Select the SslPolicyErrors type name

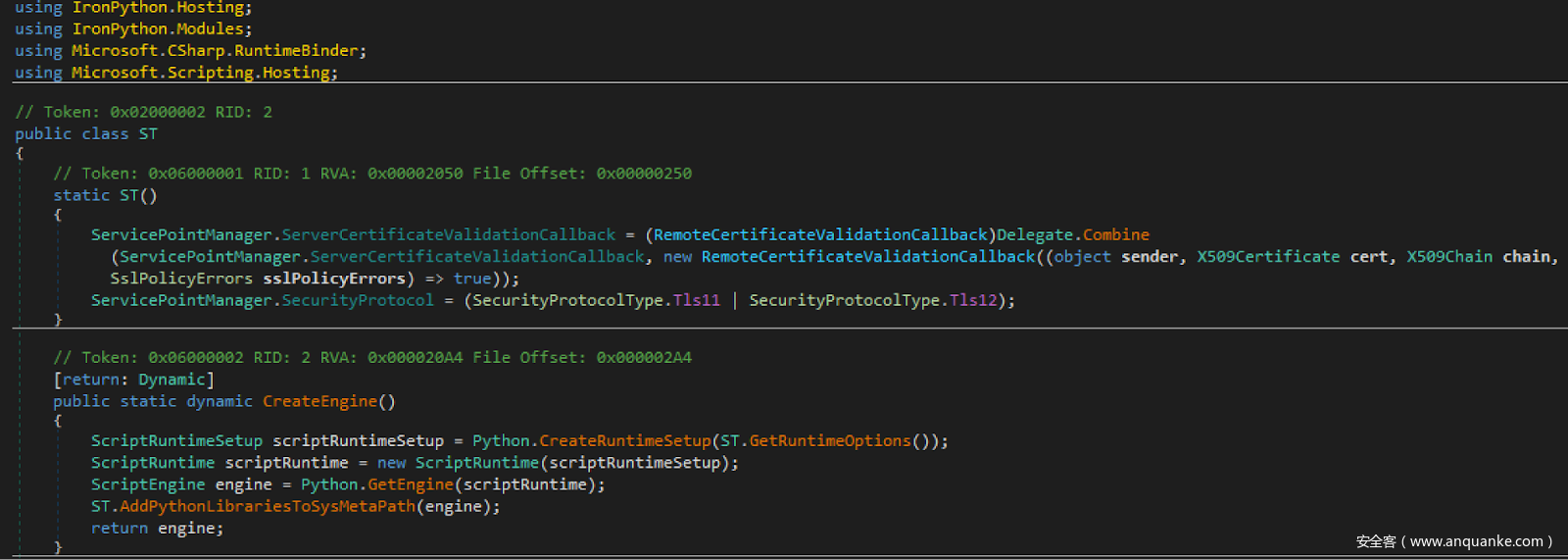click(181, 280)
